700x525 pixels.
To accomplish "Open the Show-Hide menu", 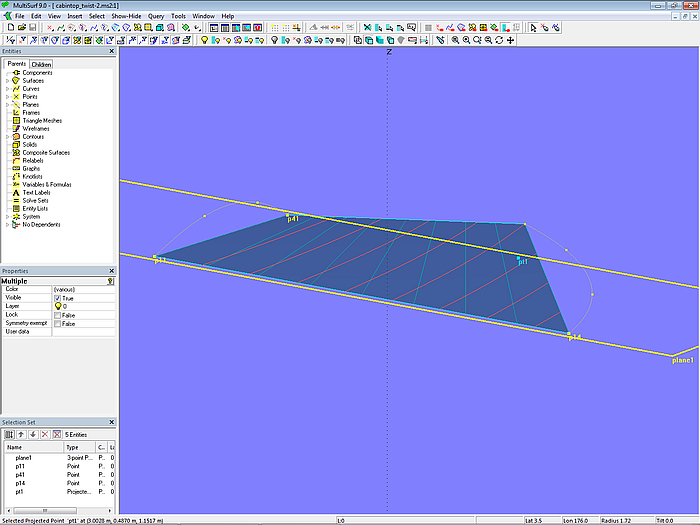I will click(126, 17).
